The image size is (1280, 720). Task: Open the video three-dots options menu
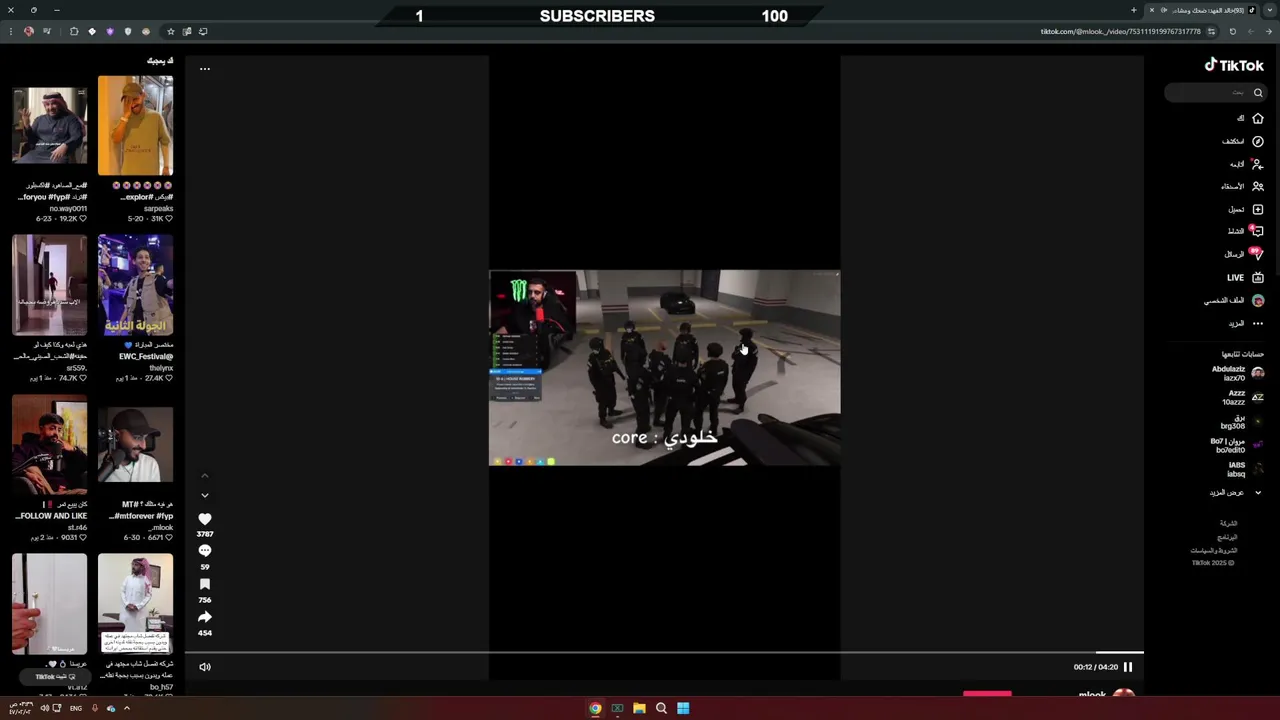click(x=205, y=69)
